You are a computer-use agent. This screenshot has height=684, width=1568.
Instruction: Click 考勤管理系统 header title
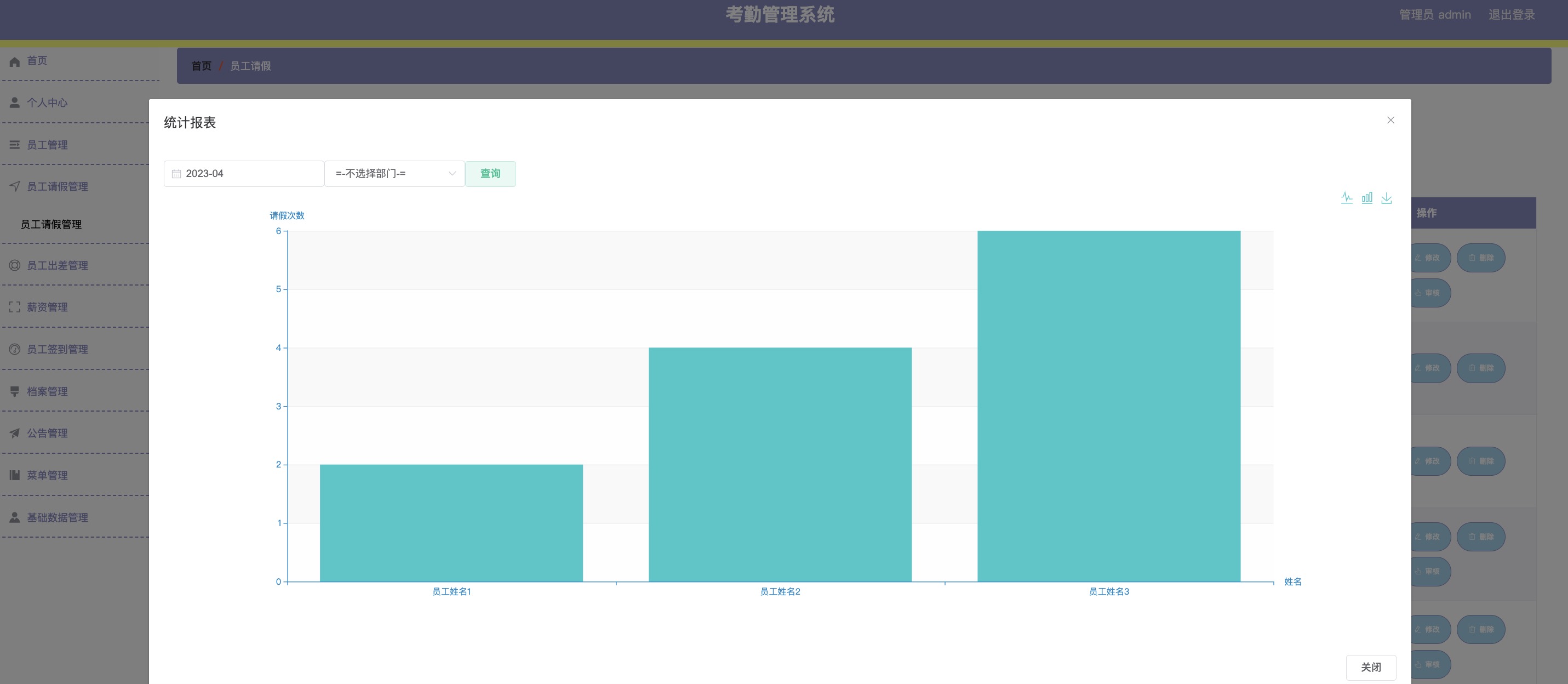[x=780, y=14]
